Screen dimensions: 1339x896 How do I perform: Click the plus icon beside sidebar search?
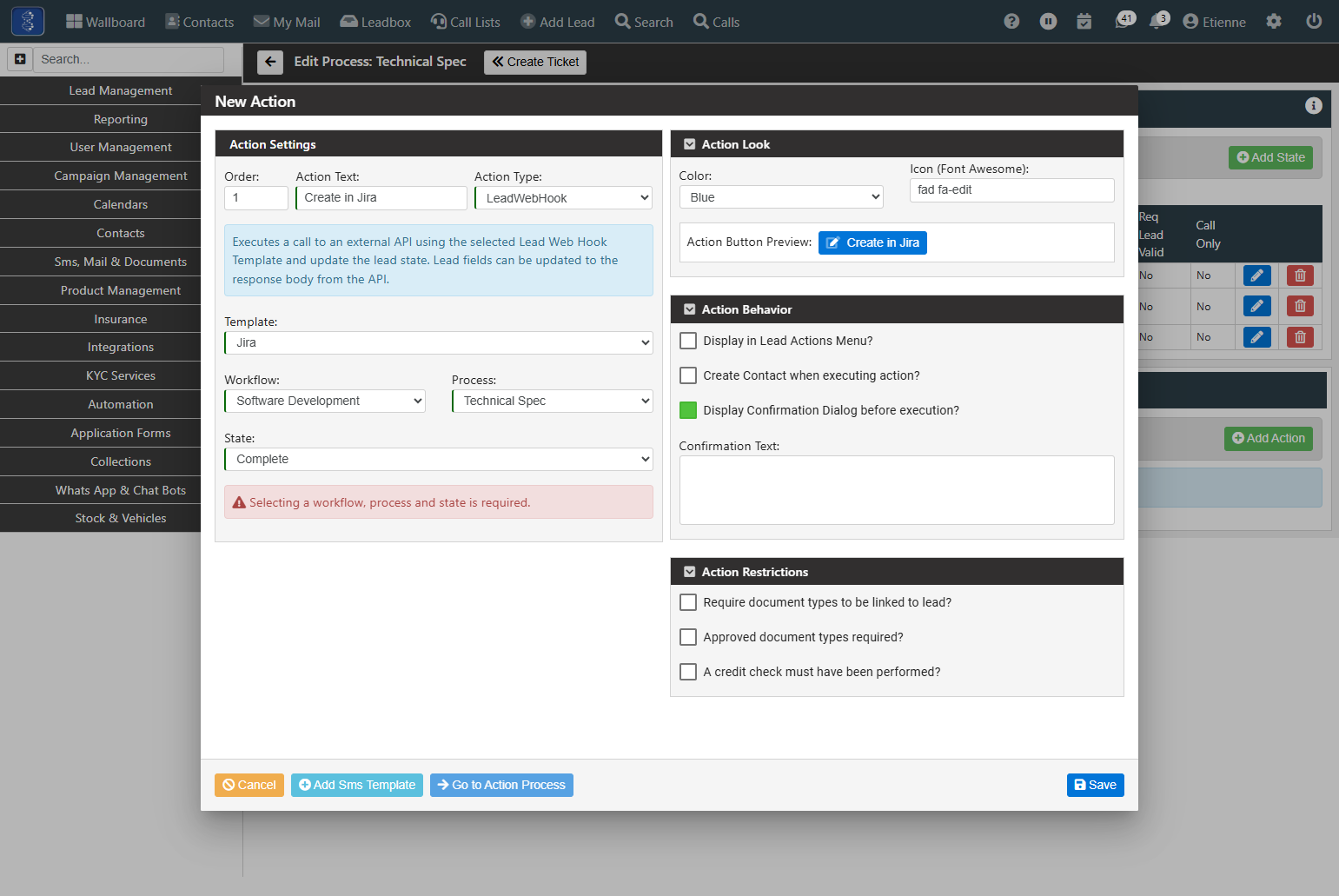pyautogui.click(x=20, y=59)
